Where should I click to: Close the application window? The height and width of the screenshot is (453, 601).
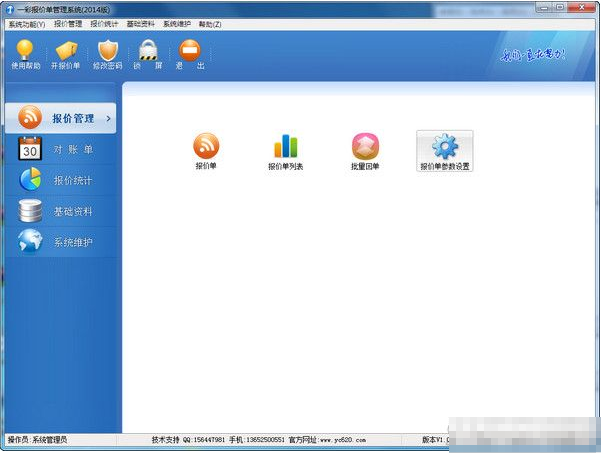tap(581, 7)
